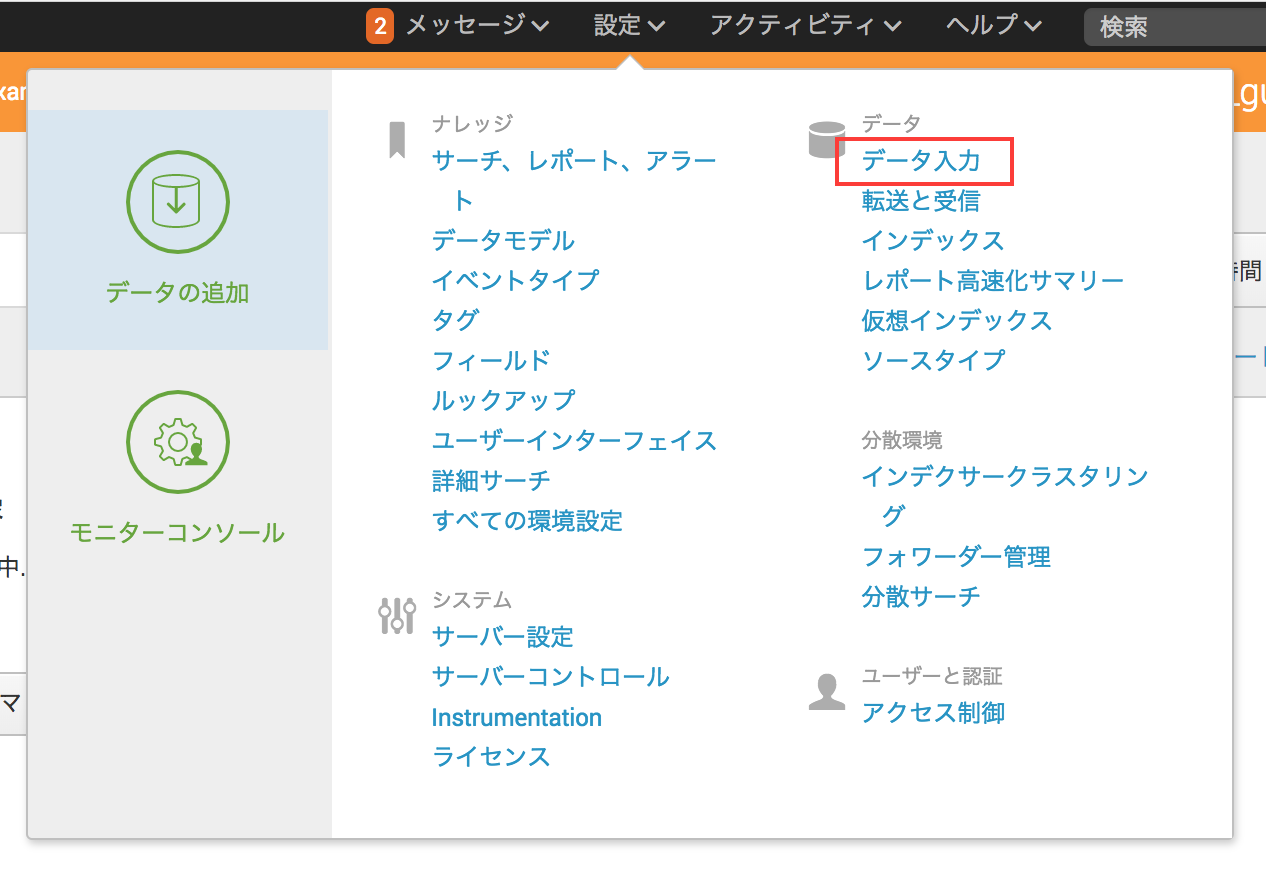Viewport: 1266px width, 878px height.
Task: Open ライセンス settings
Action: tap(491, 757)
